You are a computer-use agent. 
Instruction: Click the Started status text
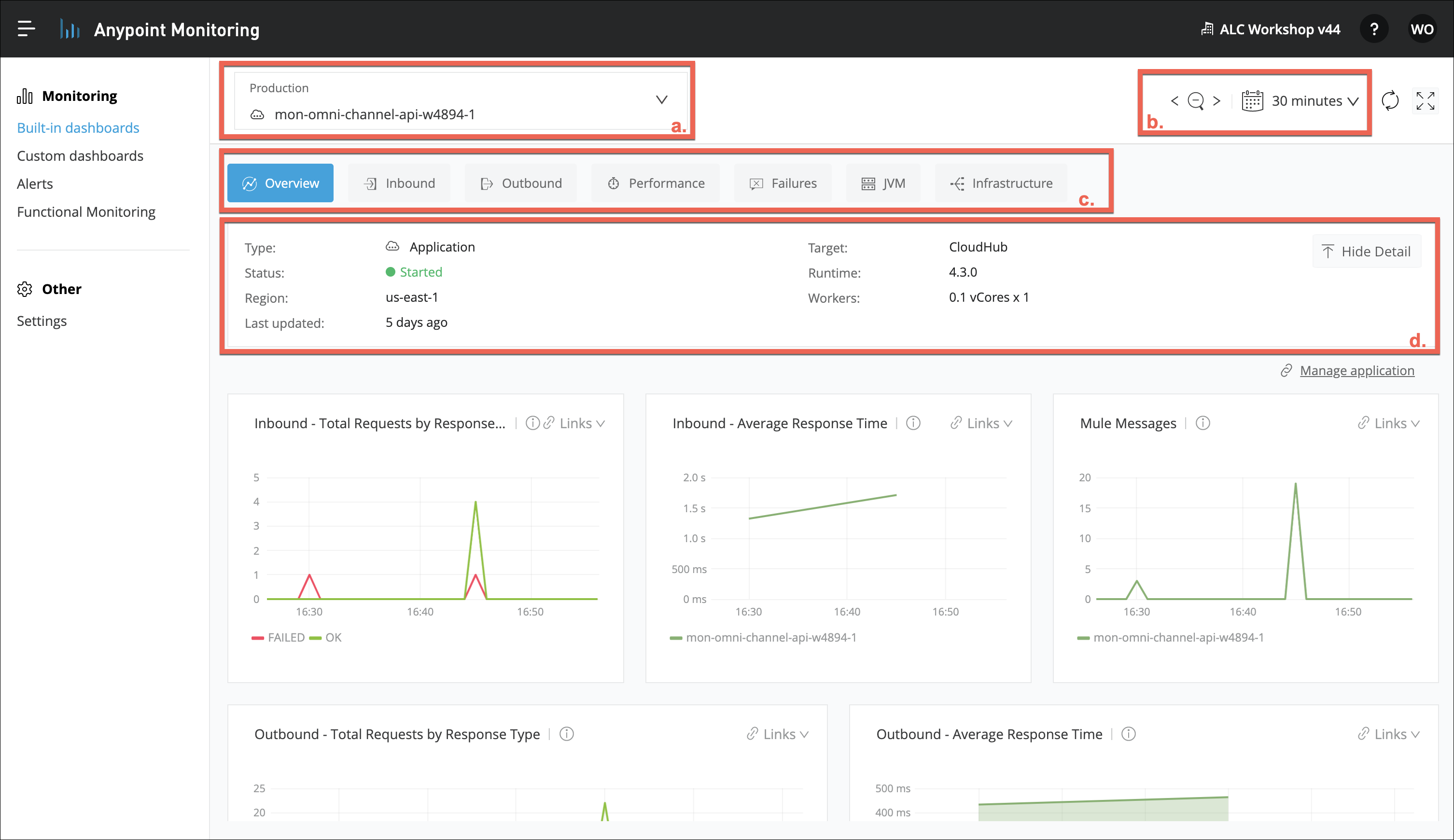pos(421,272)
